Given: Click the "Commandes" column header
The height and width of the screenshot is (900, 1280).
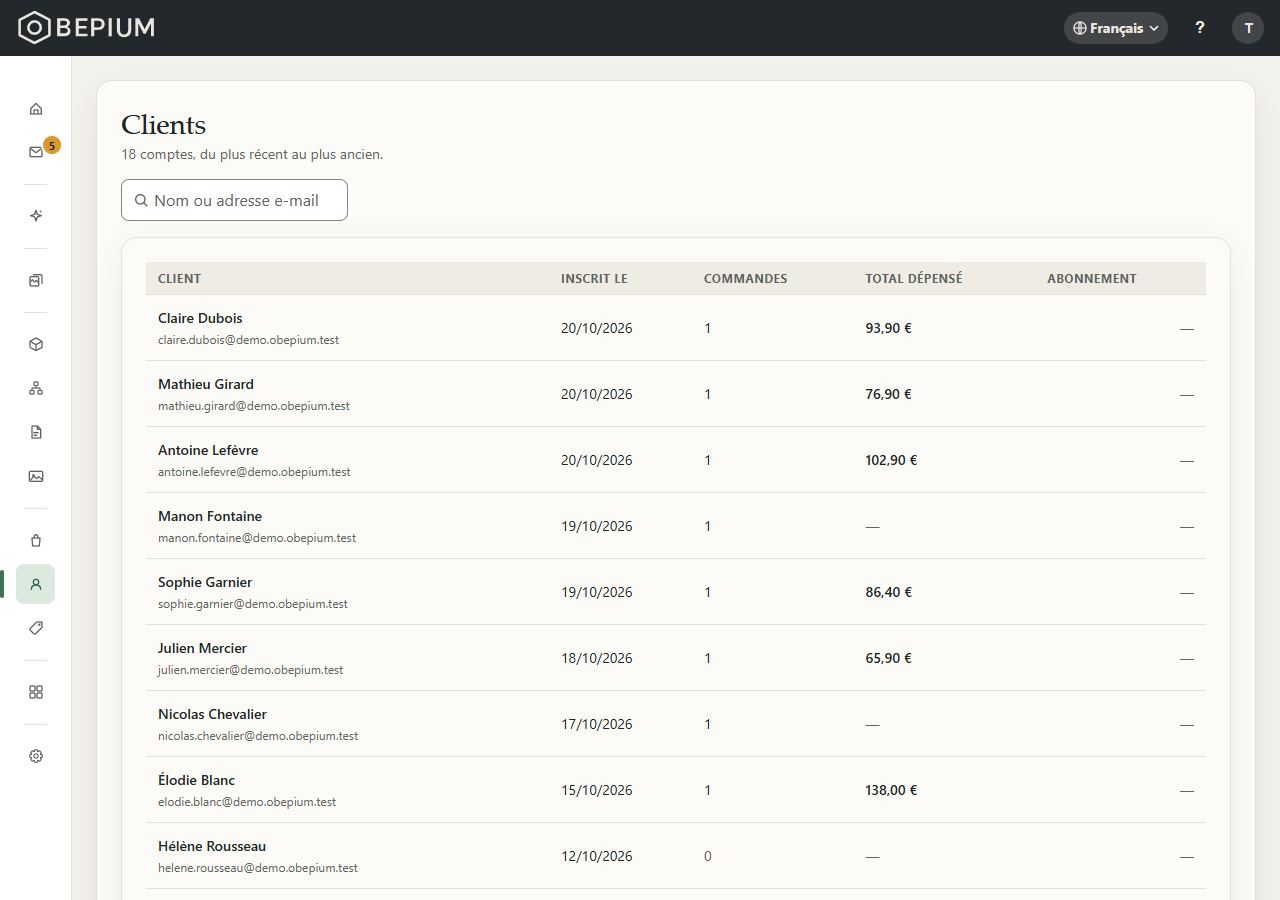Looking at the screenshot, I should click(746, 279).
